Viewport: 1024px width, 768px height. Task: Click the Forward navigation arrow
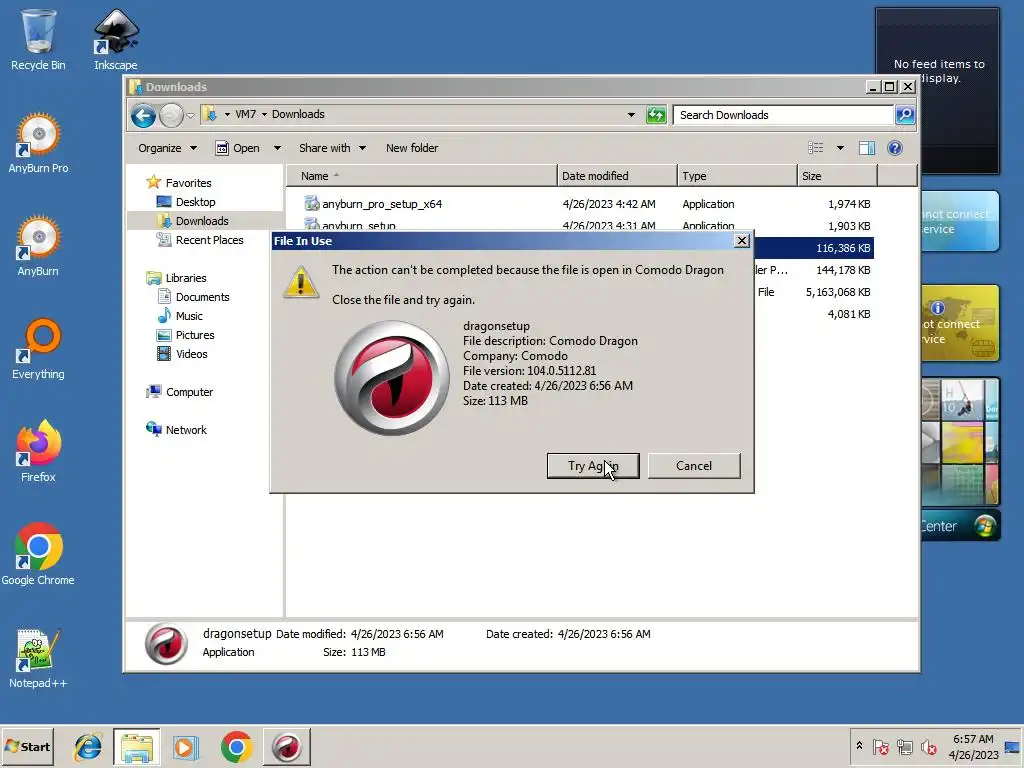pyautogui.click(x=171, y=116)
